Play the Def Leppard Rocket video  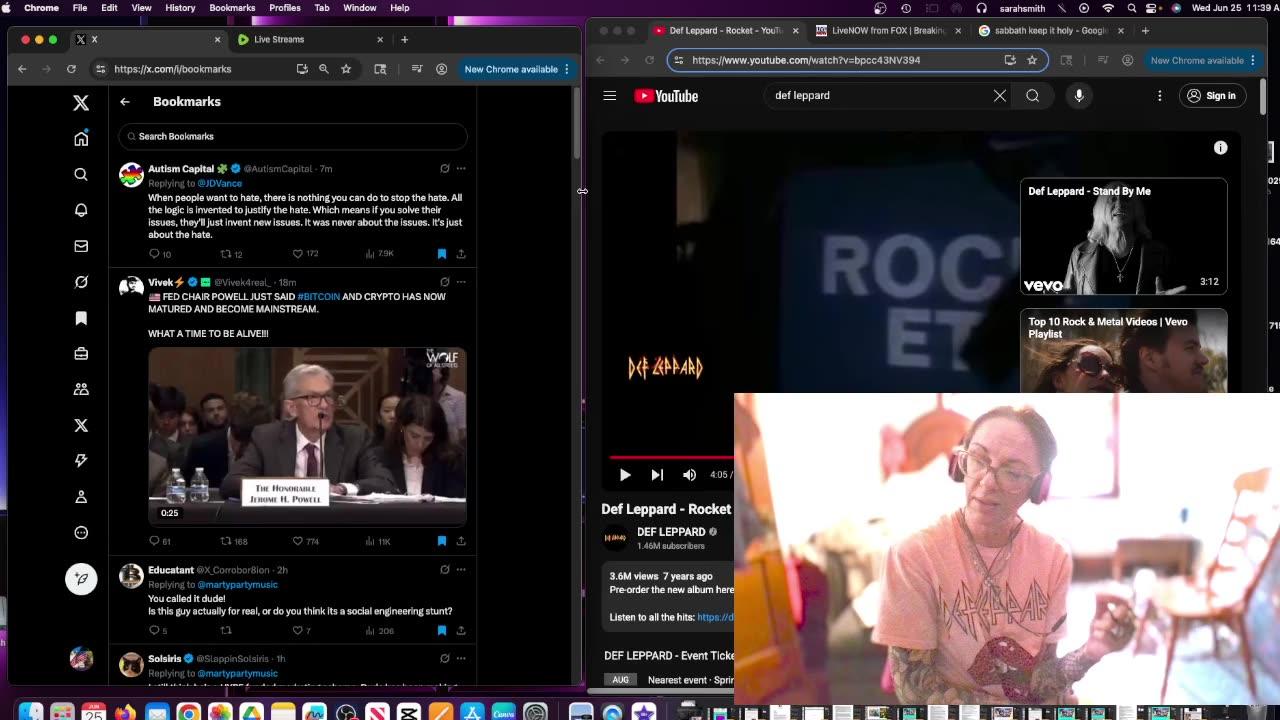point(625,475)
